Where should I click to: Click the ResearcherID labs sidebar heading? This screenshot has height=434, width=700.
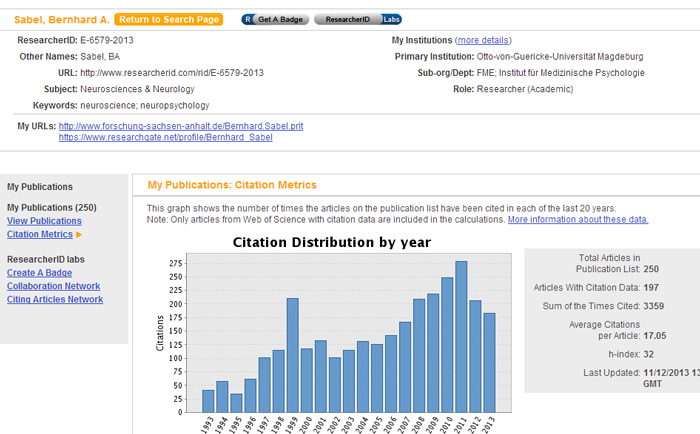click(46, 259)
